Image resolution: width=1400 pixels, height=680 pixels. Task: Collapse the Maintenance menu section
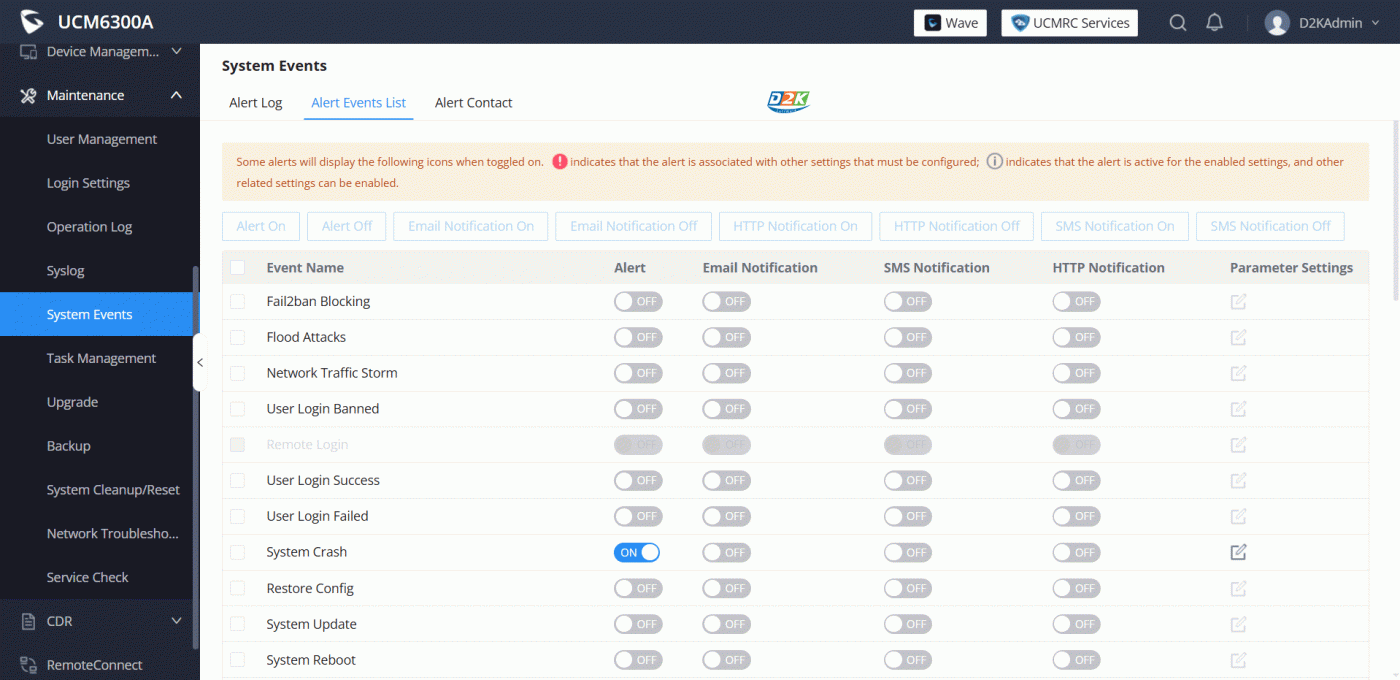click(x=176, y=96)
